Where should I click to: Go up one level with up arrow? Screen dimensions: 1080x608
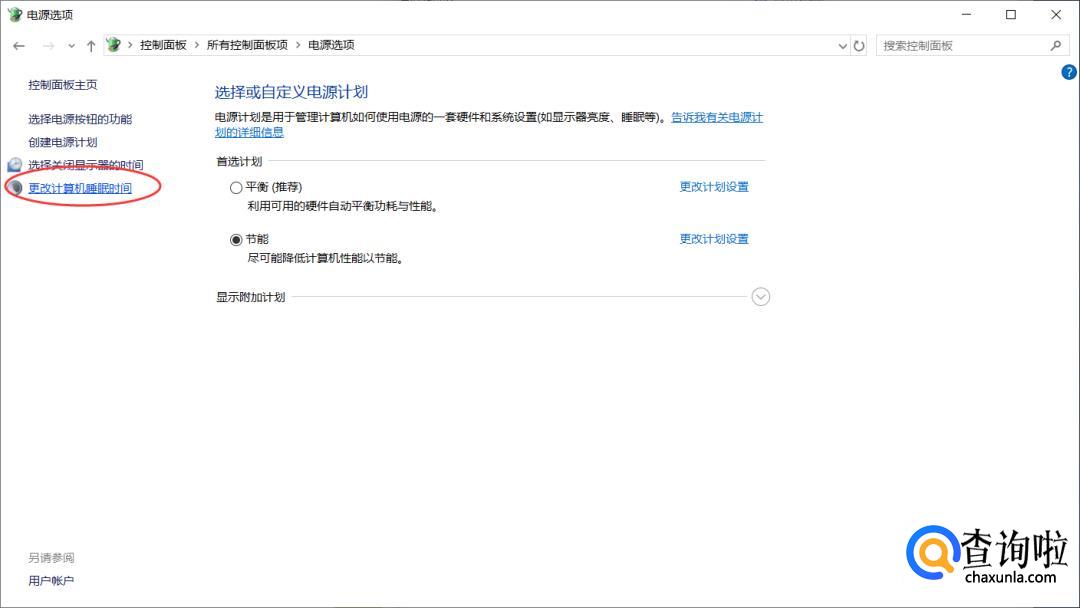click(x=91, y=45)
